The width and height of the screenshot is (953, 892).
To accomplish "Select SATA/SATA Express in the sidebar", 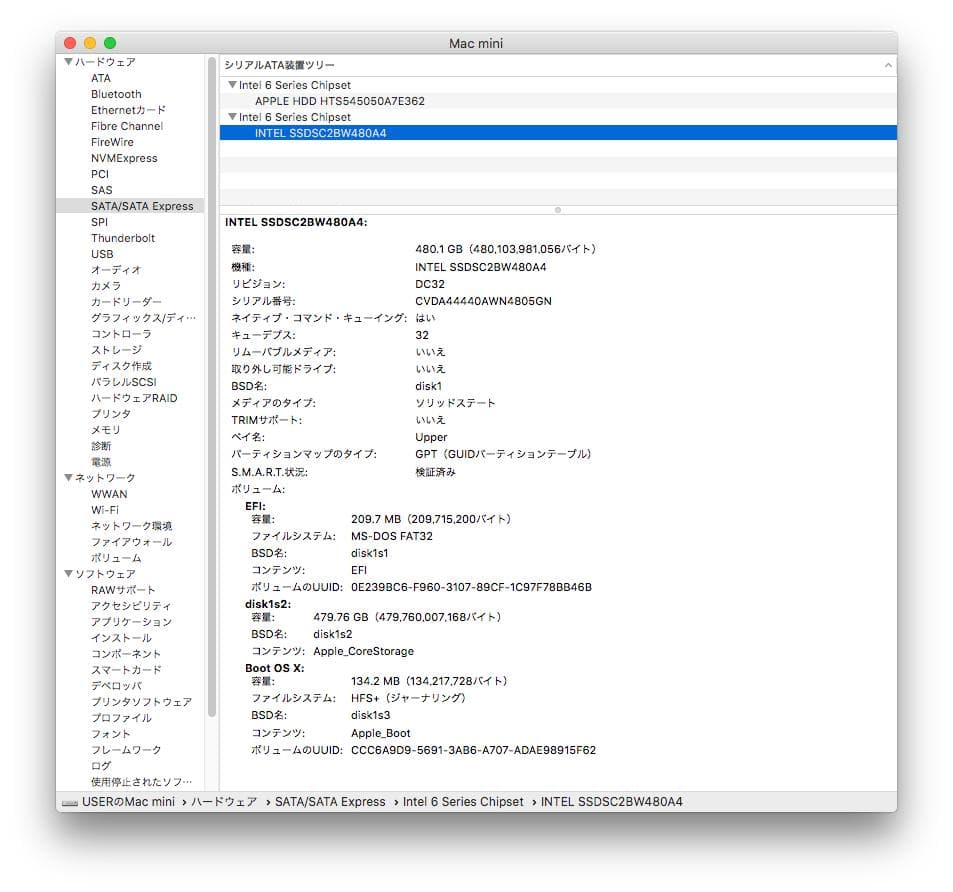I will [130, 206].
